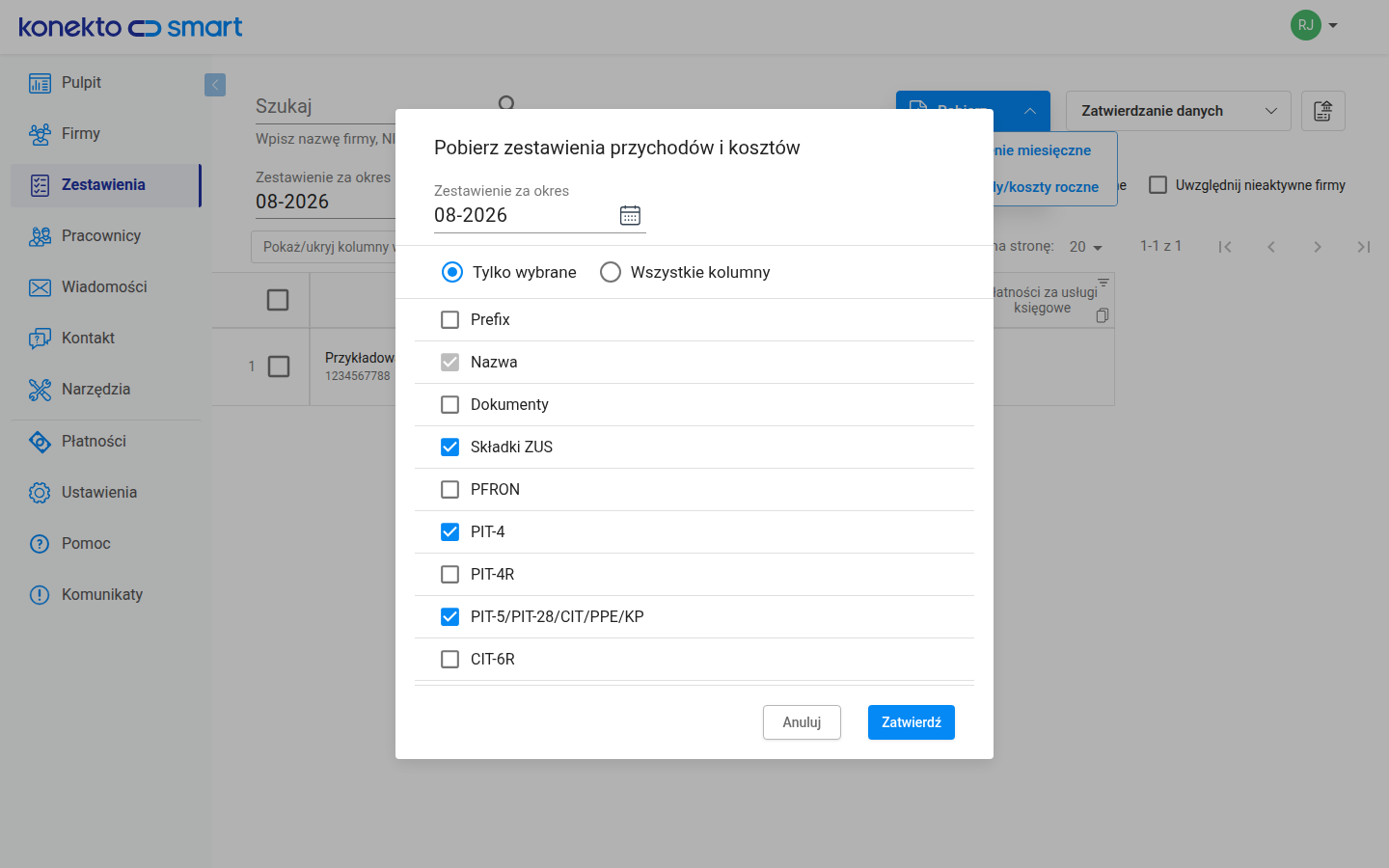Click the period field showing 08-2026 in dialog

(540, 215)
